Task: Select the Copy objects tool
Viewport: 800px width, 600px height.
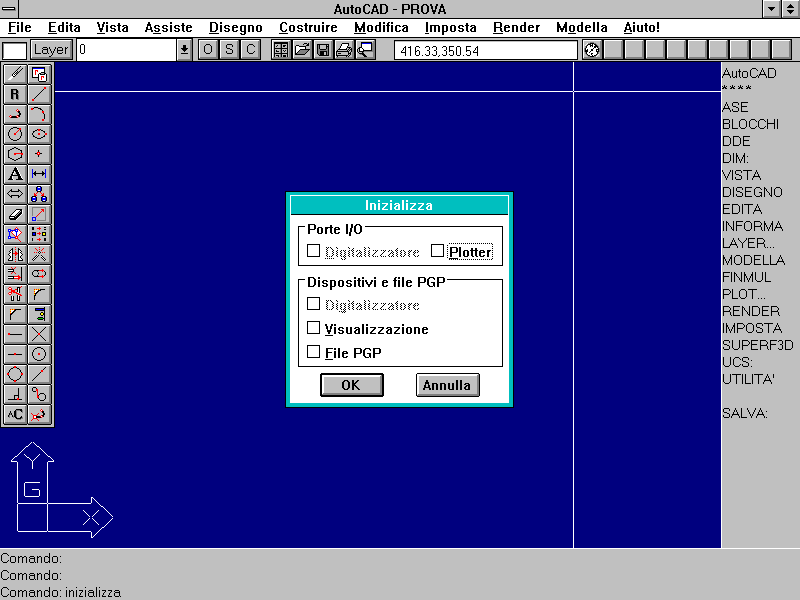Action: (x=39, y=194)
